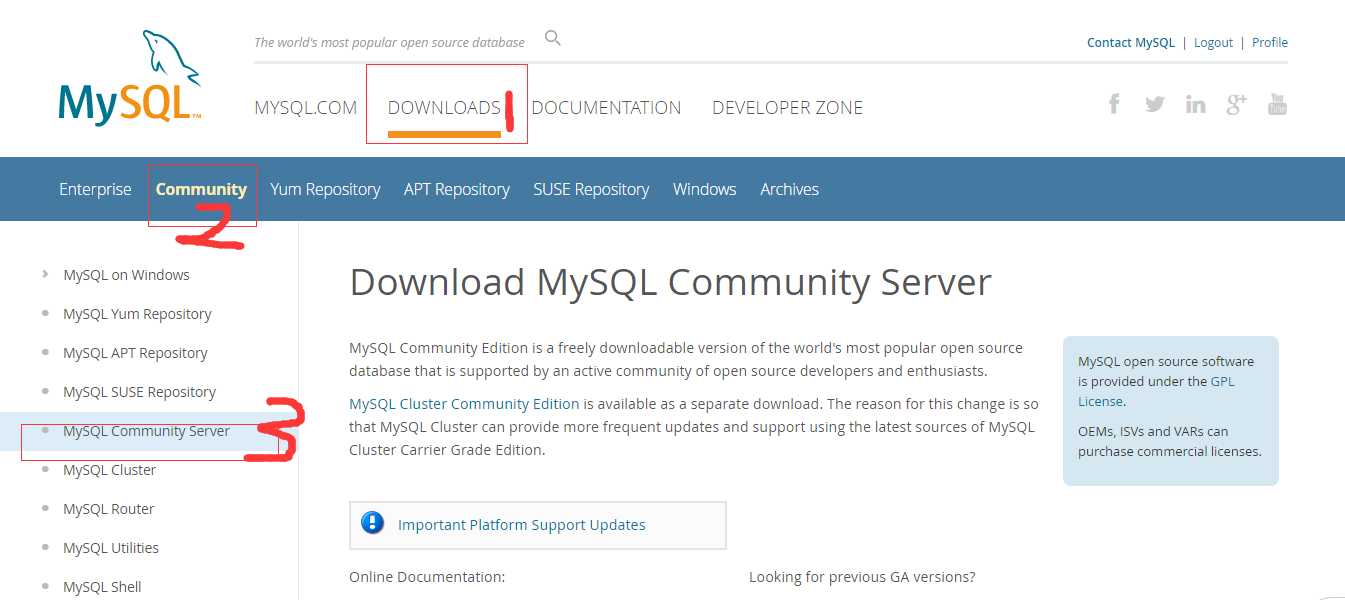Go to MYSQL.COM top menu
The height and width of the screenshot is (600, 1345).
click(x=305, y=108)
